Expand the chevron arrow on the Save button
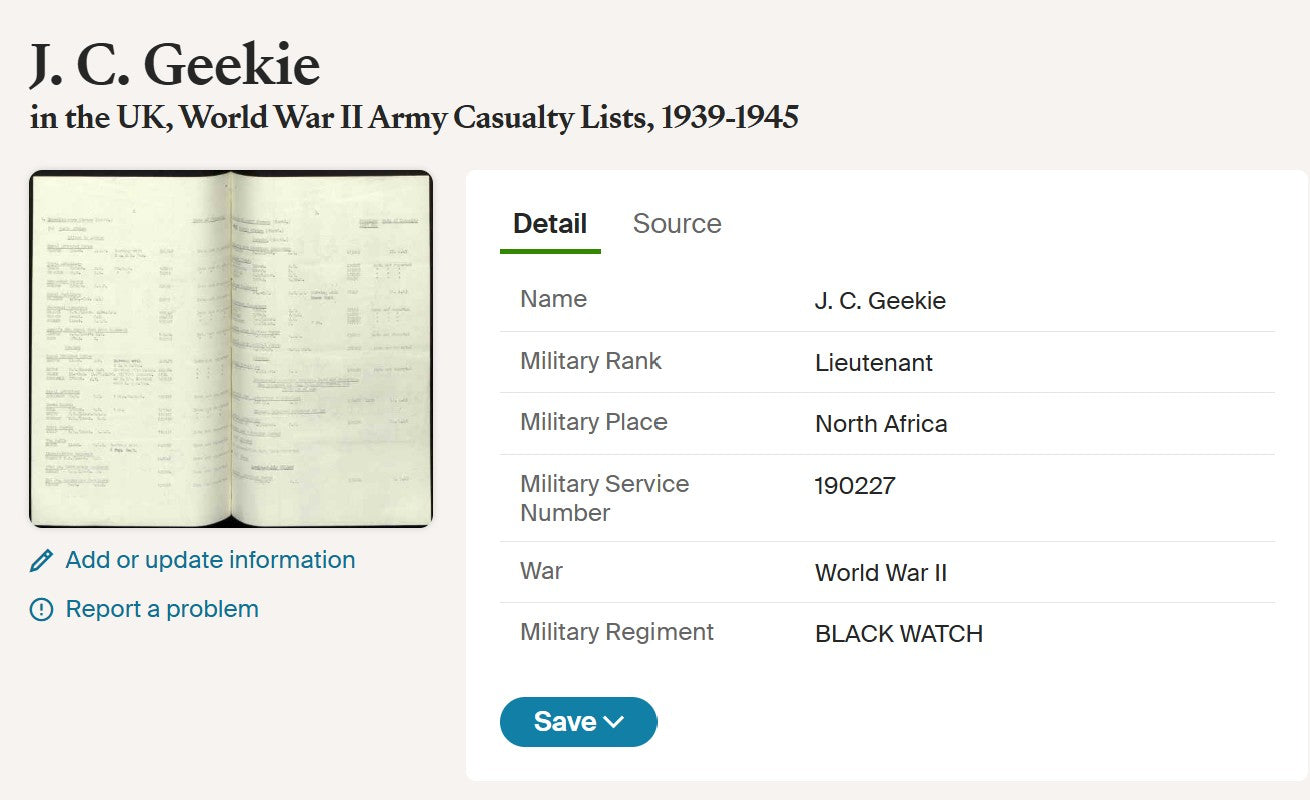 click(614, 722)
